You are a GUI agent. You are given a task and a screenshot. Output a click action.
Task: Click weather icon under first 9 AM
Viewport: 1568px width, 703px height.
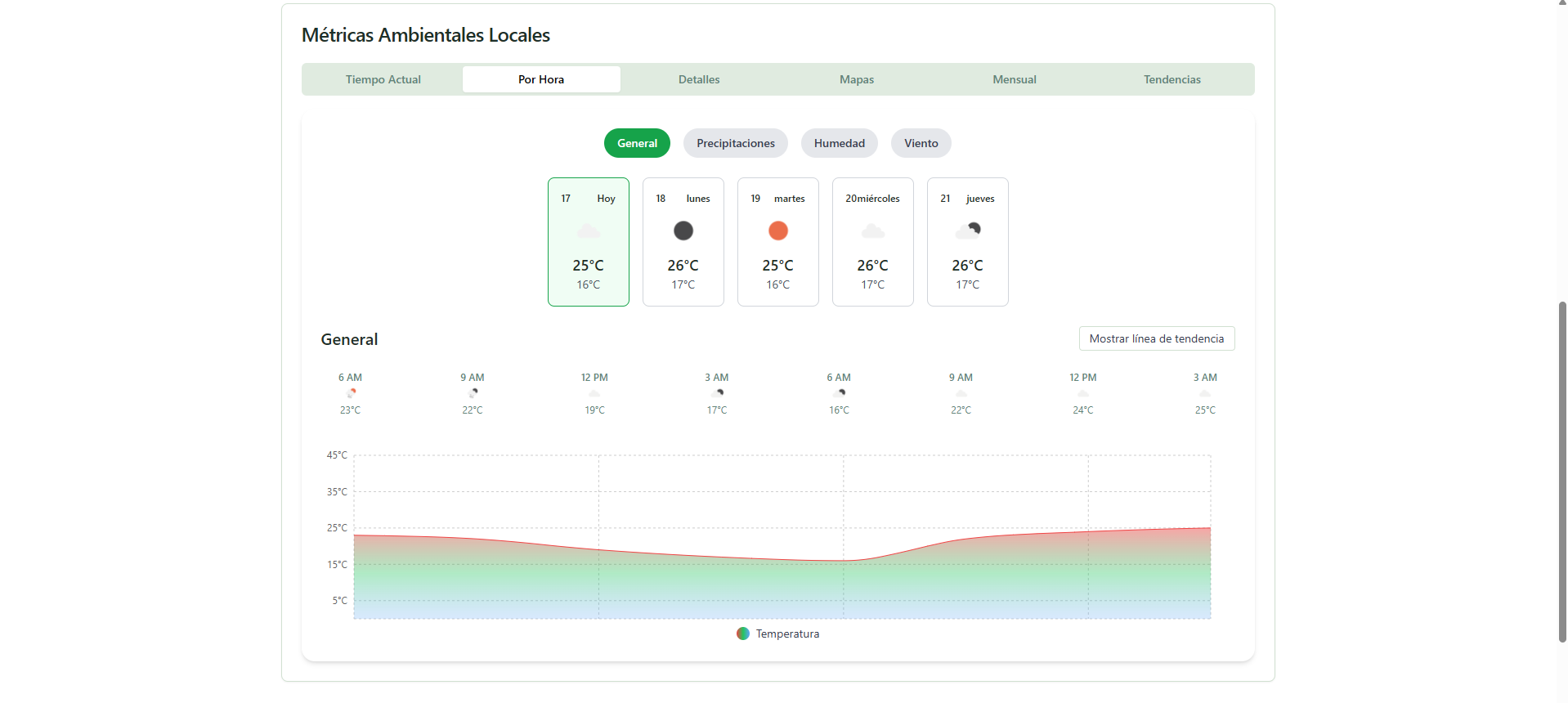point(473,393)
